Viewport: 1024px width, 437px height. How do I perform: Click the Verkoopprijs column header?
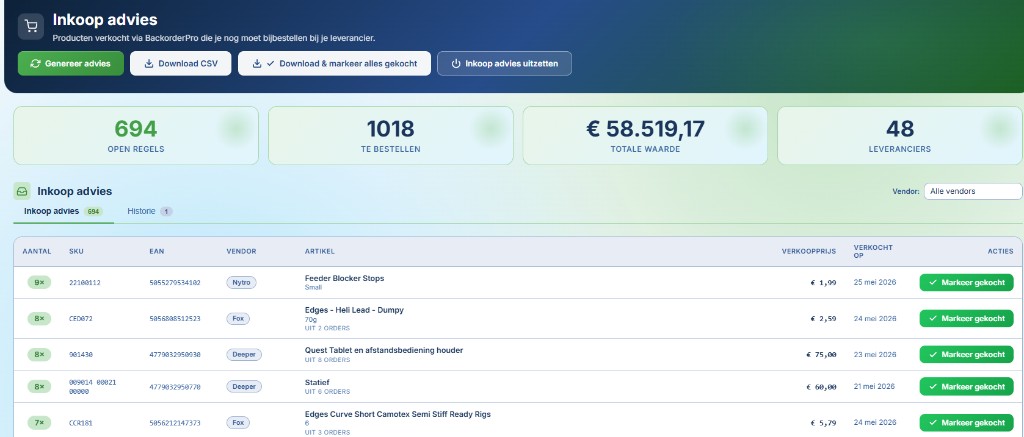pyautogui.click(x=809, y=251)
